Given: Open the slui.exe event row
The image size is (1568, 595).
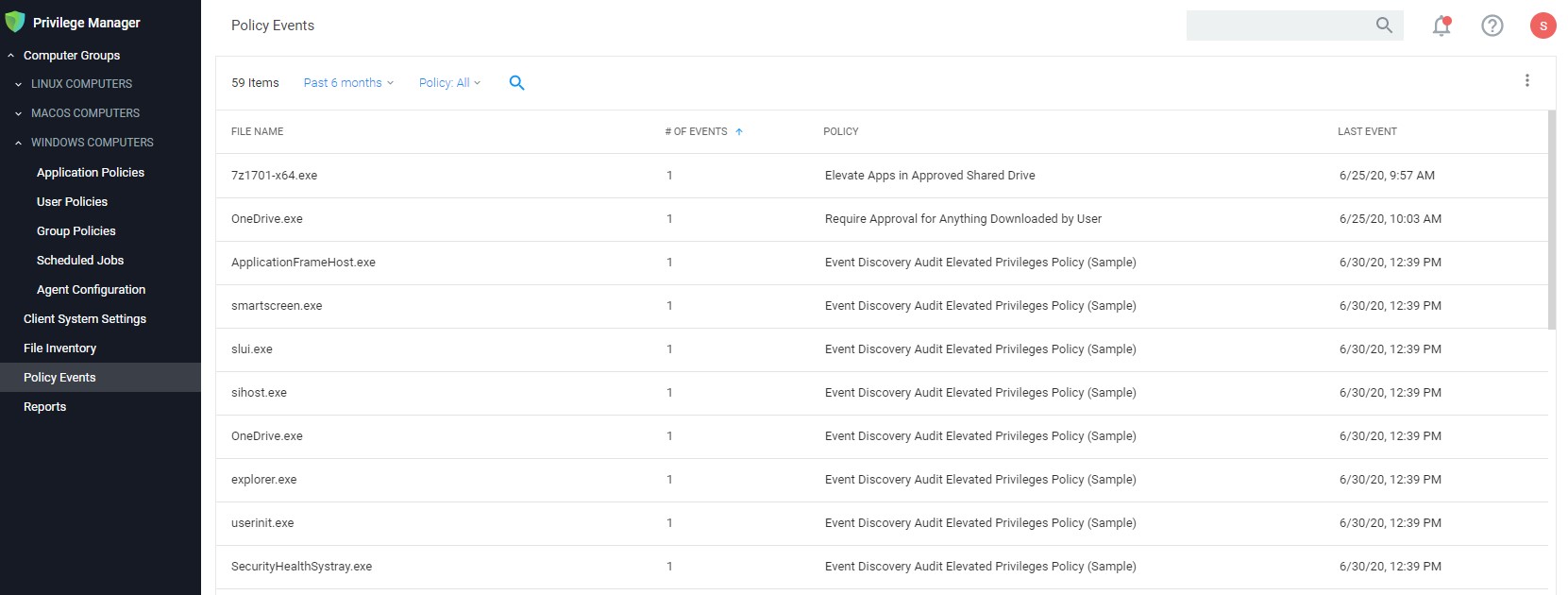Looking at the screenshot, I should pyautogui.click(x=882, y=349).
